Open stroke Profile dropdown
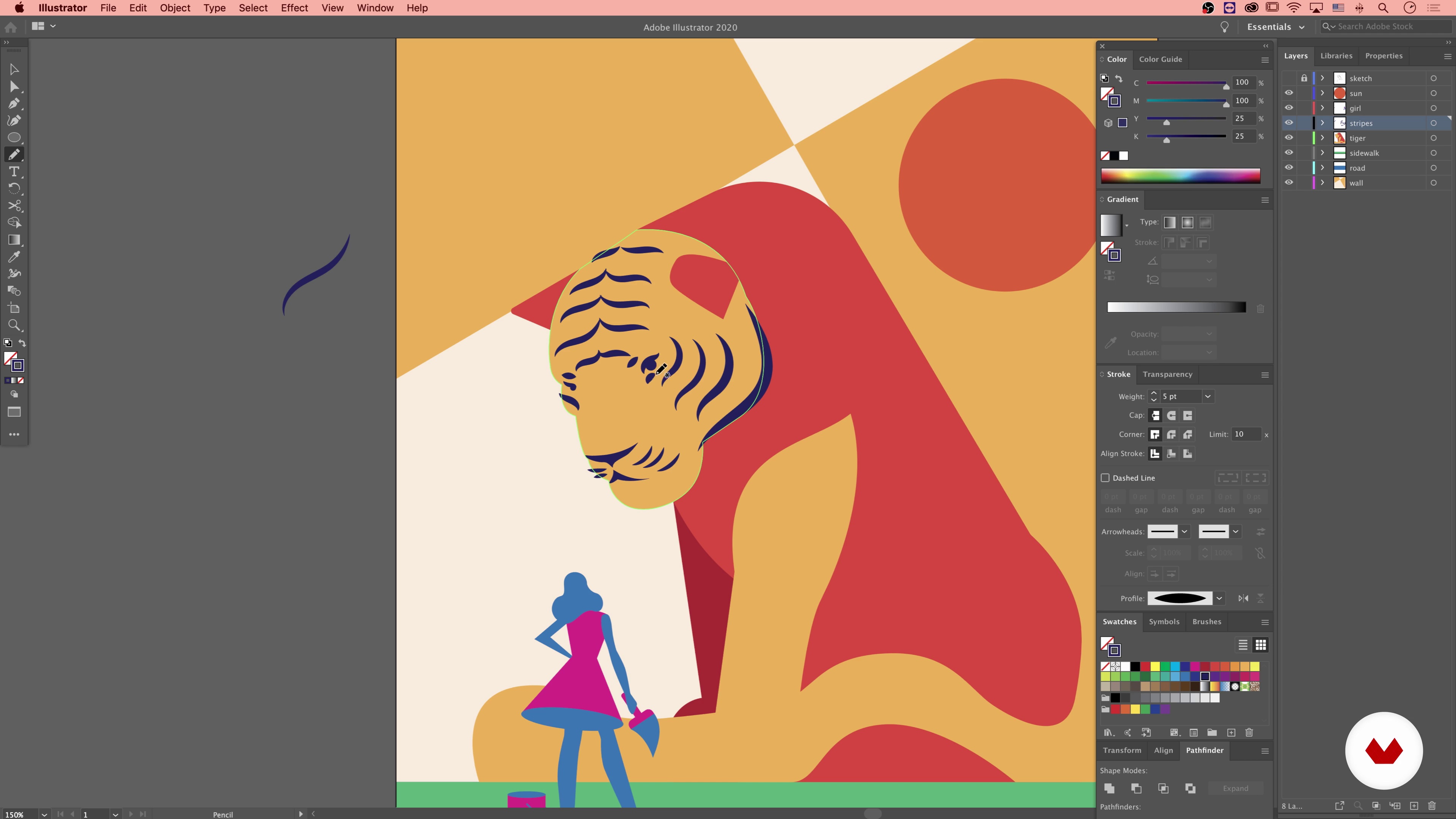Image resolution: width=1456 pixels, height=819 pixels. (x=1219, y=598)
